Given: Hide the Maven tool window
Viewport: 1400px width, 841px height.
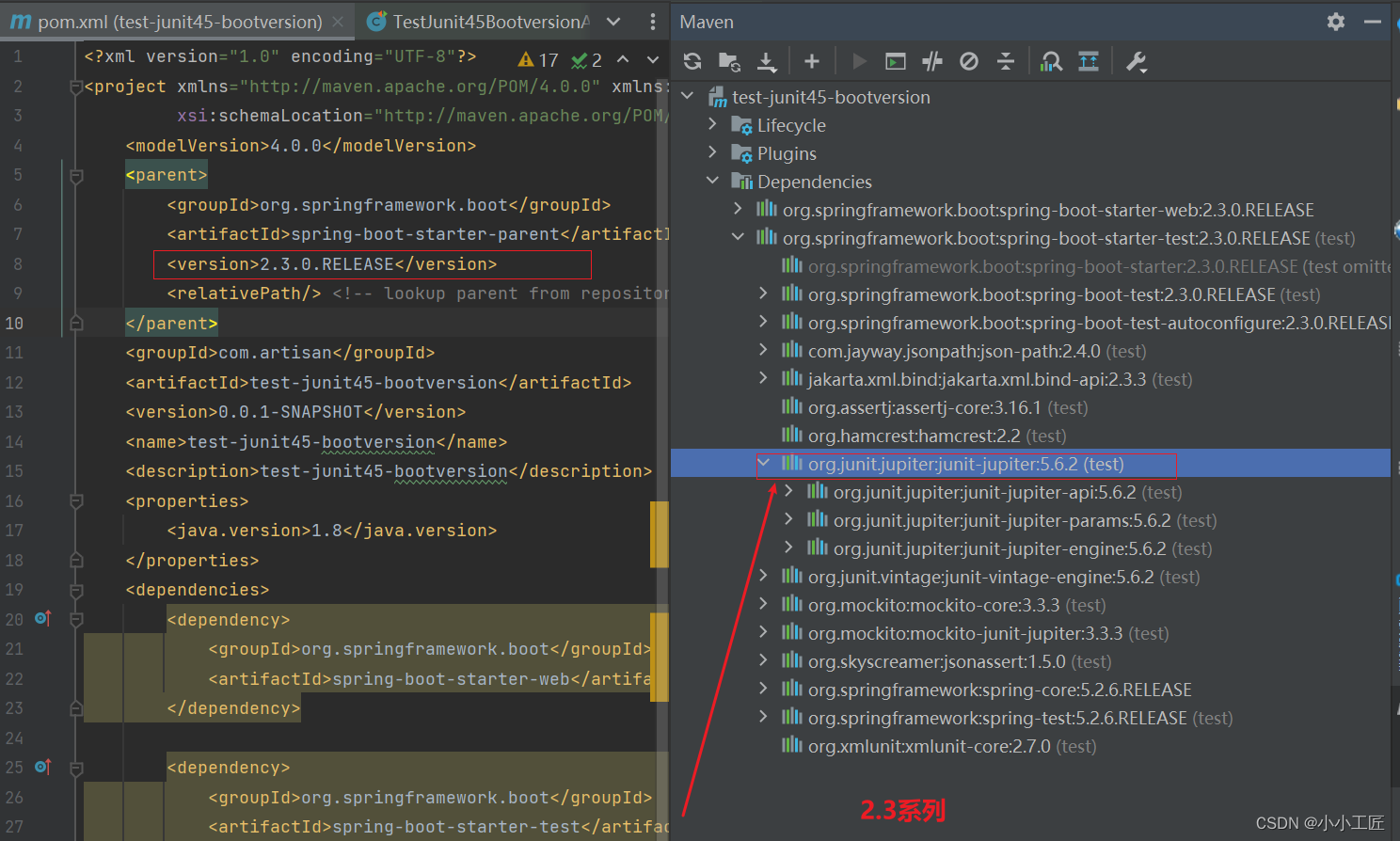Looking at the screenshot, I should pyautogui.click(x=1373, y=22).
